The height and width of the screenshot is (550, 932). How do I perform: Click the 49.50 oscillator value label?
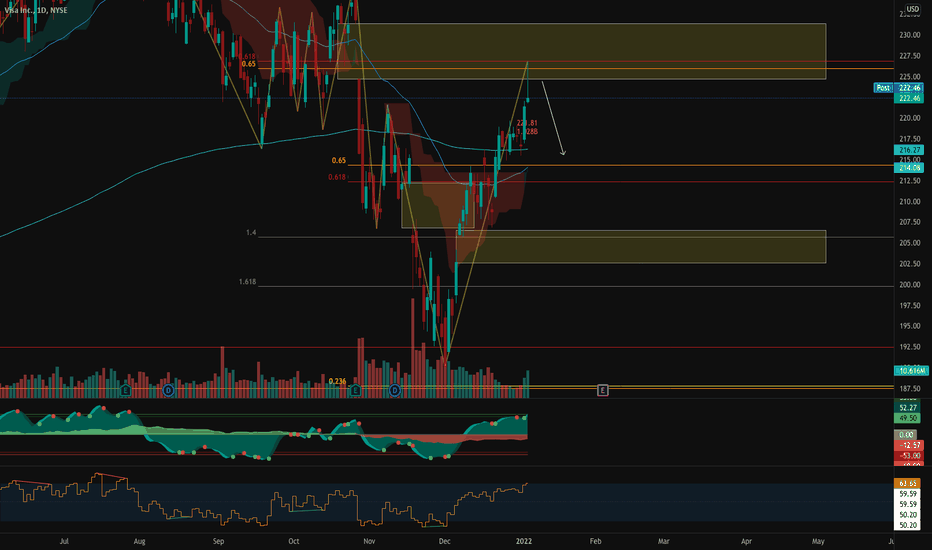click(907, 418)
